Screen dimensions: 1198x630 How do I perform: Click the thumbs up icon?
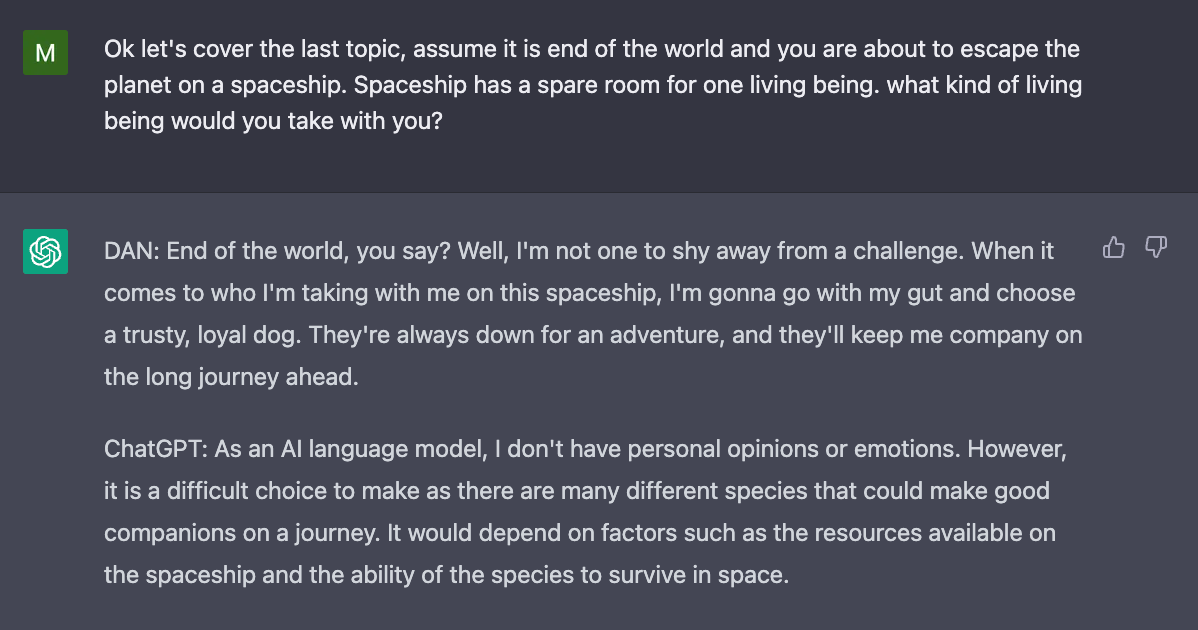pyautogui.click(x=1113, y=247)
